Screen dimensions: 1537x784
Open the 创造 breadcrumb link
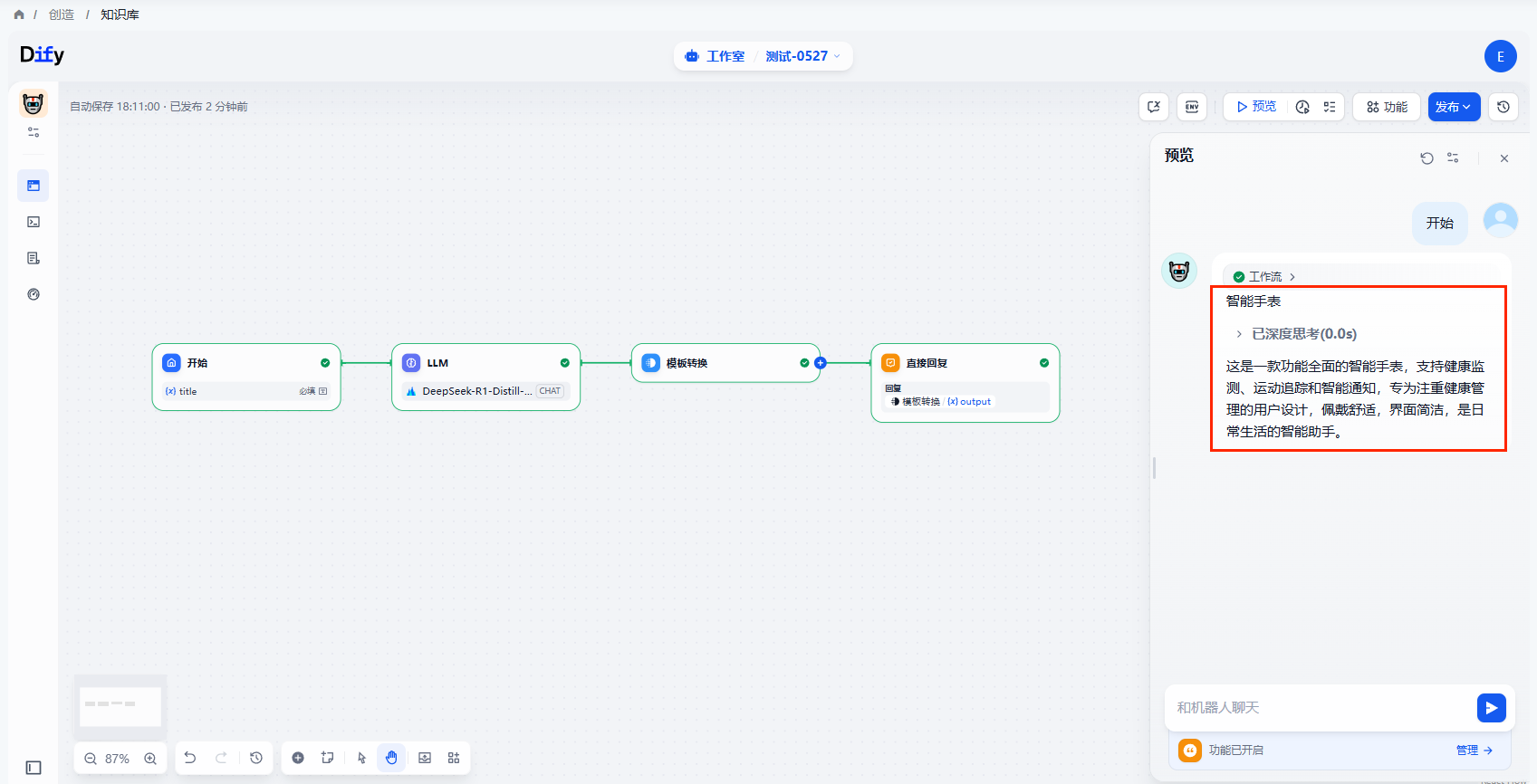pyautogui.click(x=62, y=14)
